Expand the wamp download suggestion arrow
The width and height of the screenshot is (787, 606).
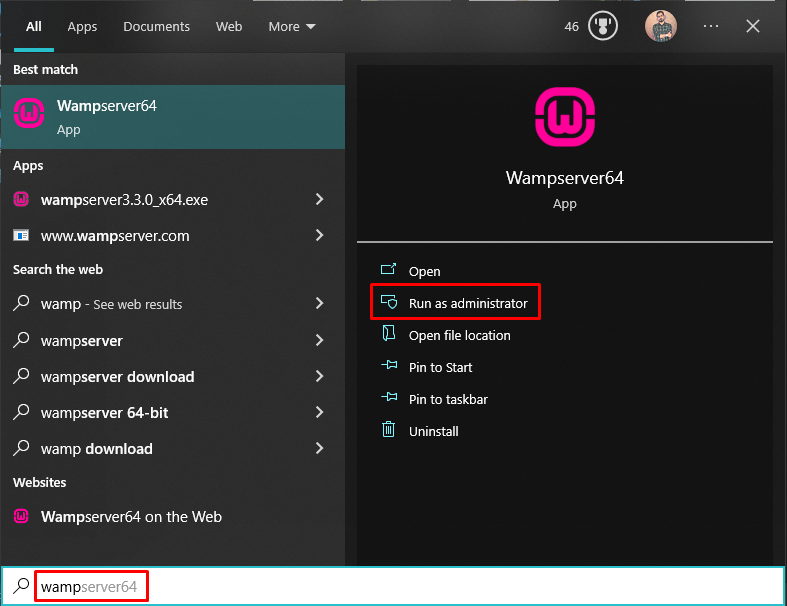coord(320,448)
